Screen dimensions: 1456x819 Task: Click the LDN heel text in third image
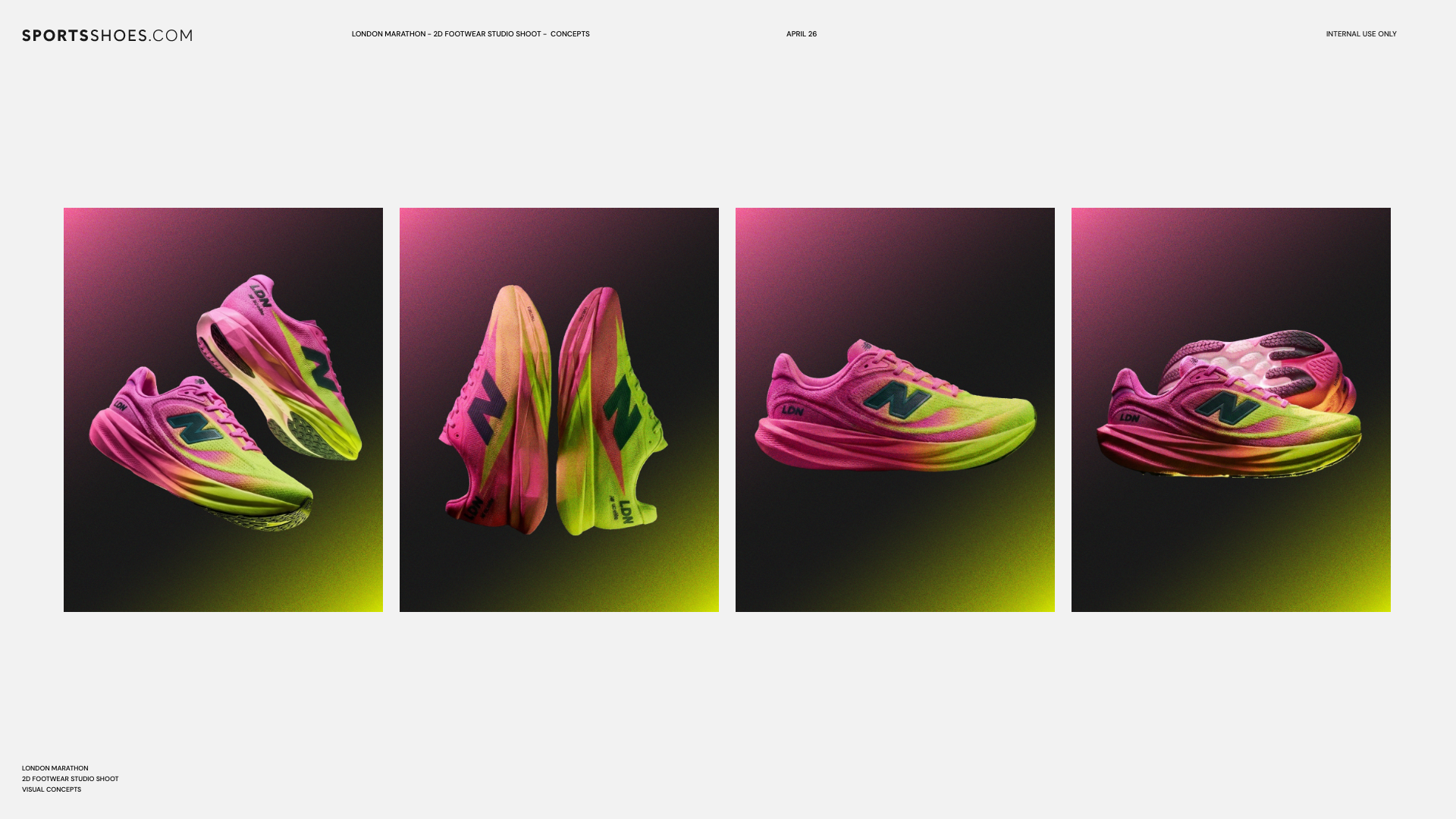[792, 410]
